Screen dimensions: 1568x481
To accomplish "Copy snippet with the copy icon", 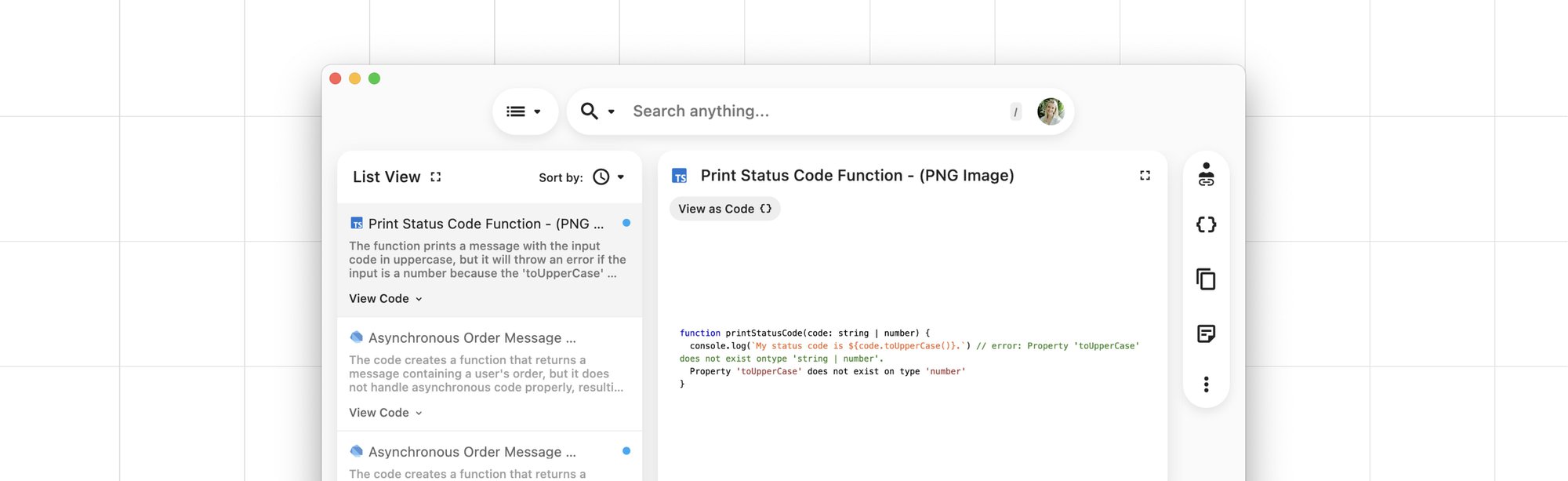I will pyautogui.click(x=1206, y=279).
